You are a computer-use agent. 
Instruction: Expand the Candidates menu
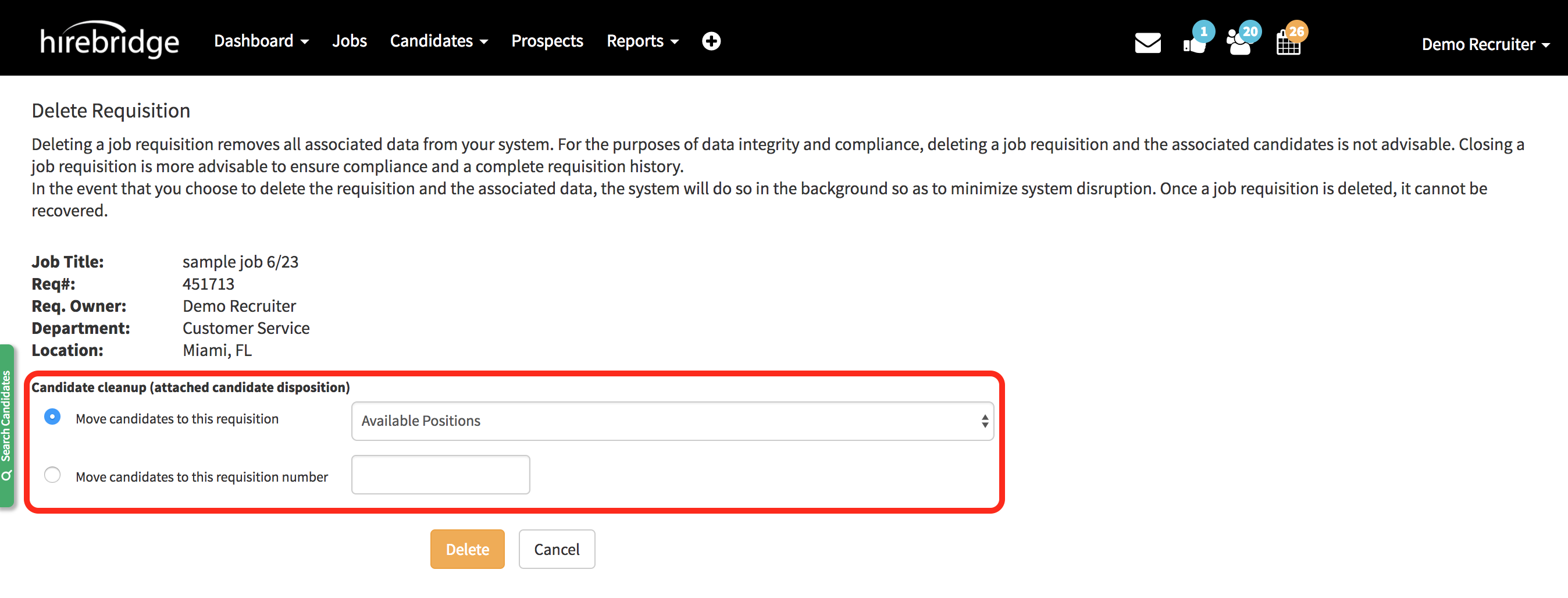point(439,41)
